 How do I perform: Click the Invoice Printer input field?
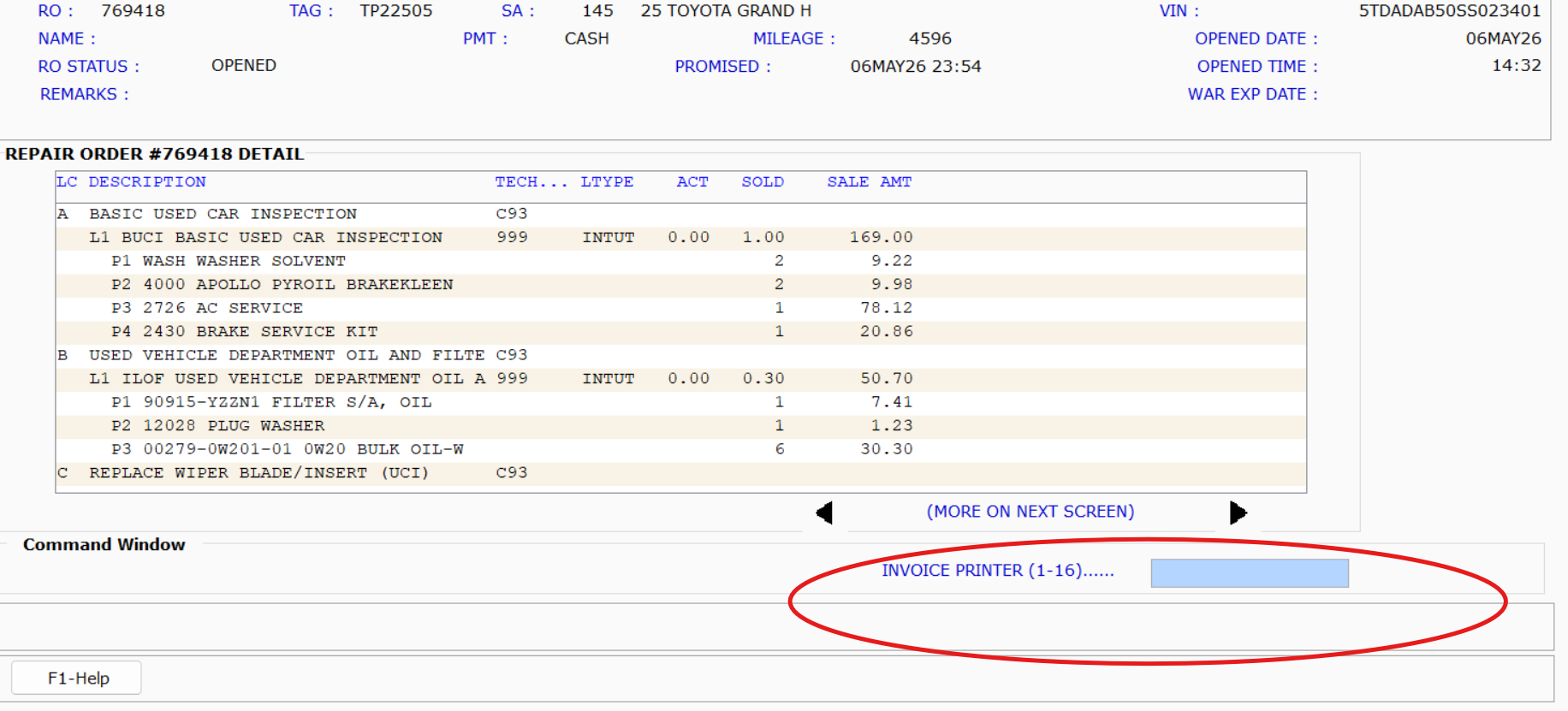[1250, 572]
